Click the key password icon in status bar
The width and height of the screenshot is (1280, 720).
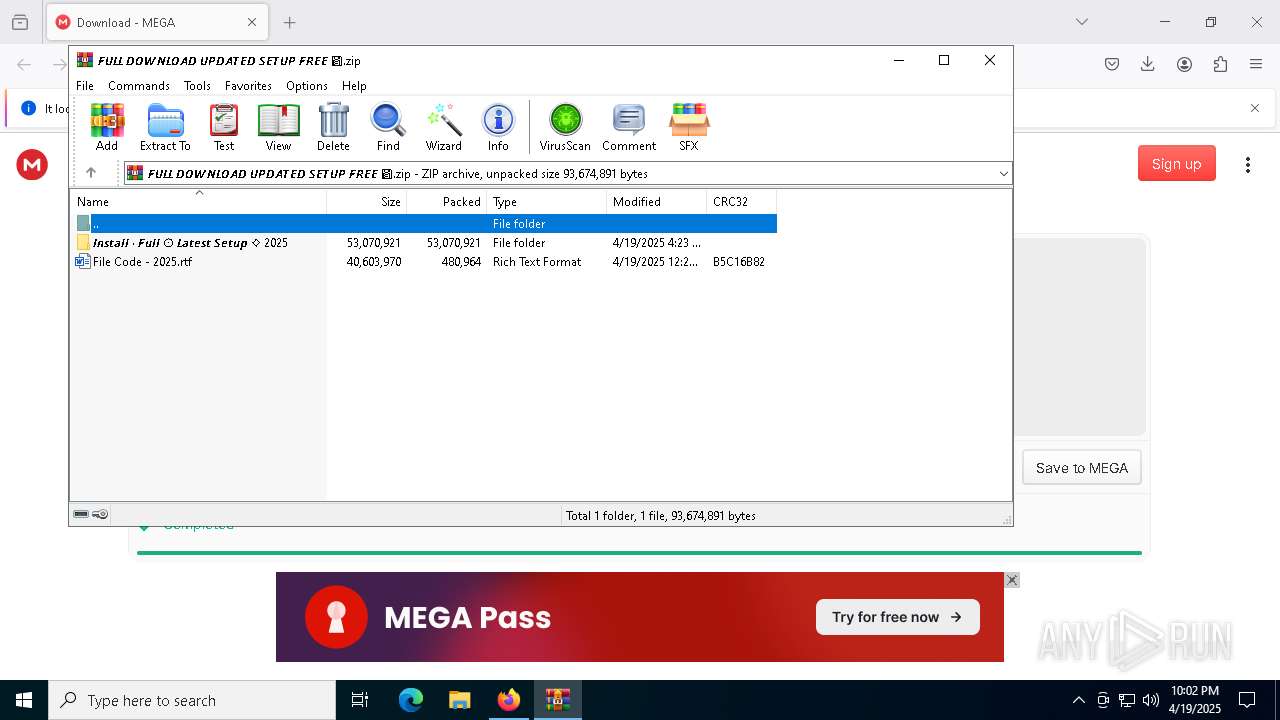click(100, 515)
